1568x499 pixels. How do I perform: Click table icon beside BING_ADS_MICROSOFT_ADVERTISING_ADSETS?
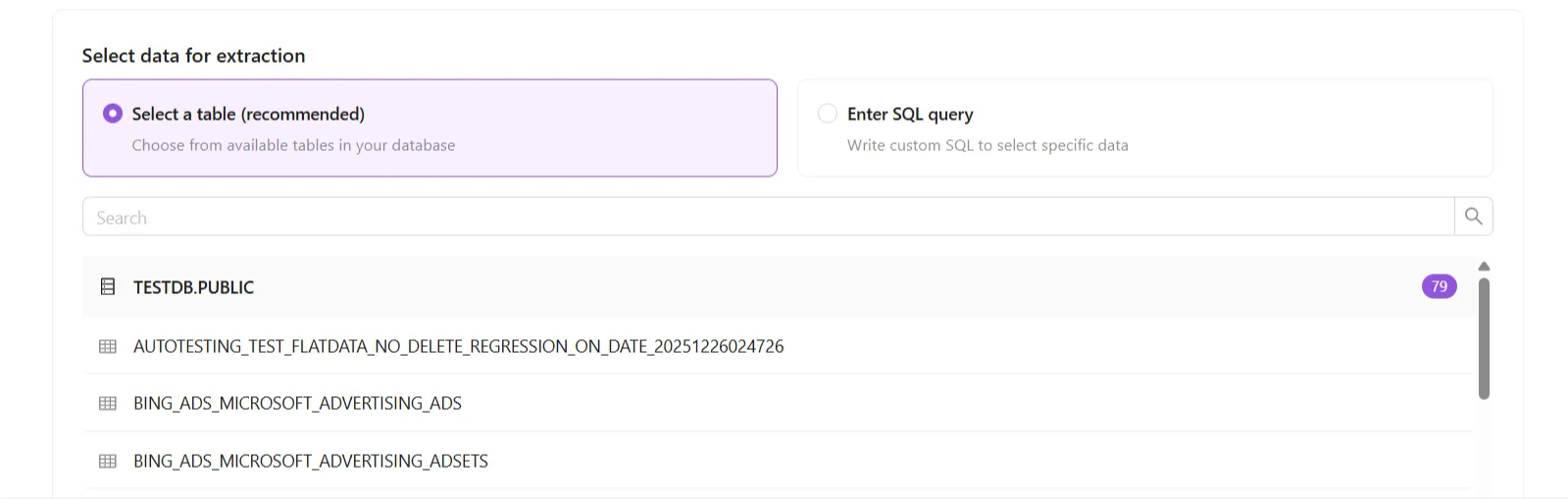click(108, 462)
